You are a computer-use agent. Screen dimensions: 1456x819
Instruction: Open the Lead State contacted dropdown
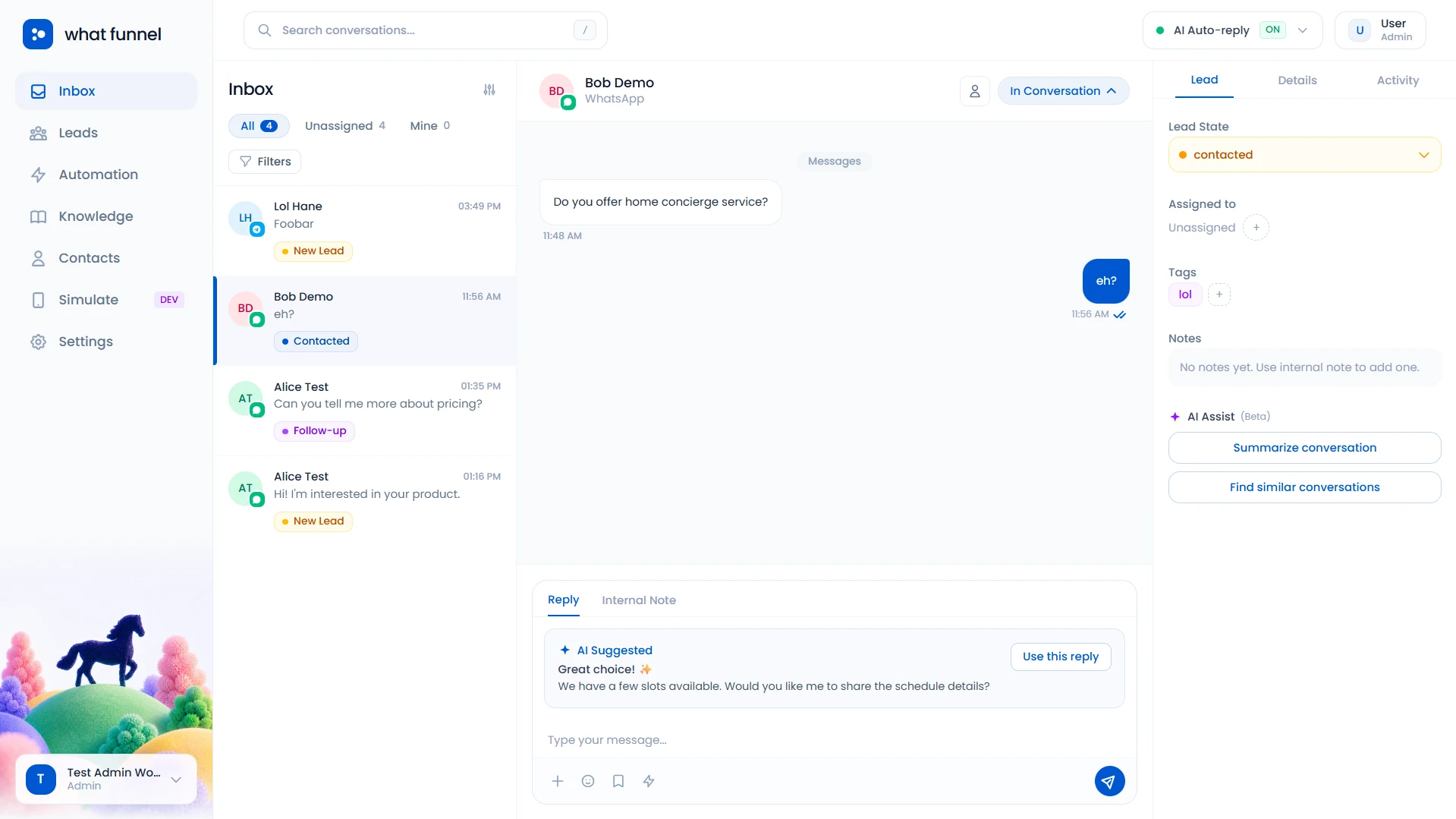tap(1304, 155)
